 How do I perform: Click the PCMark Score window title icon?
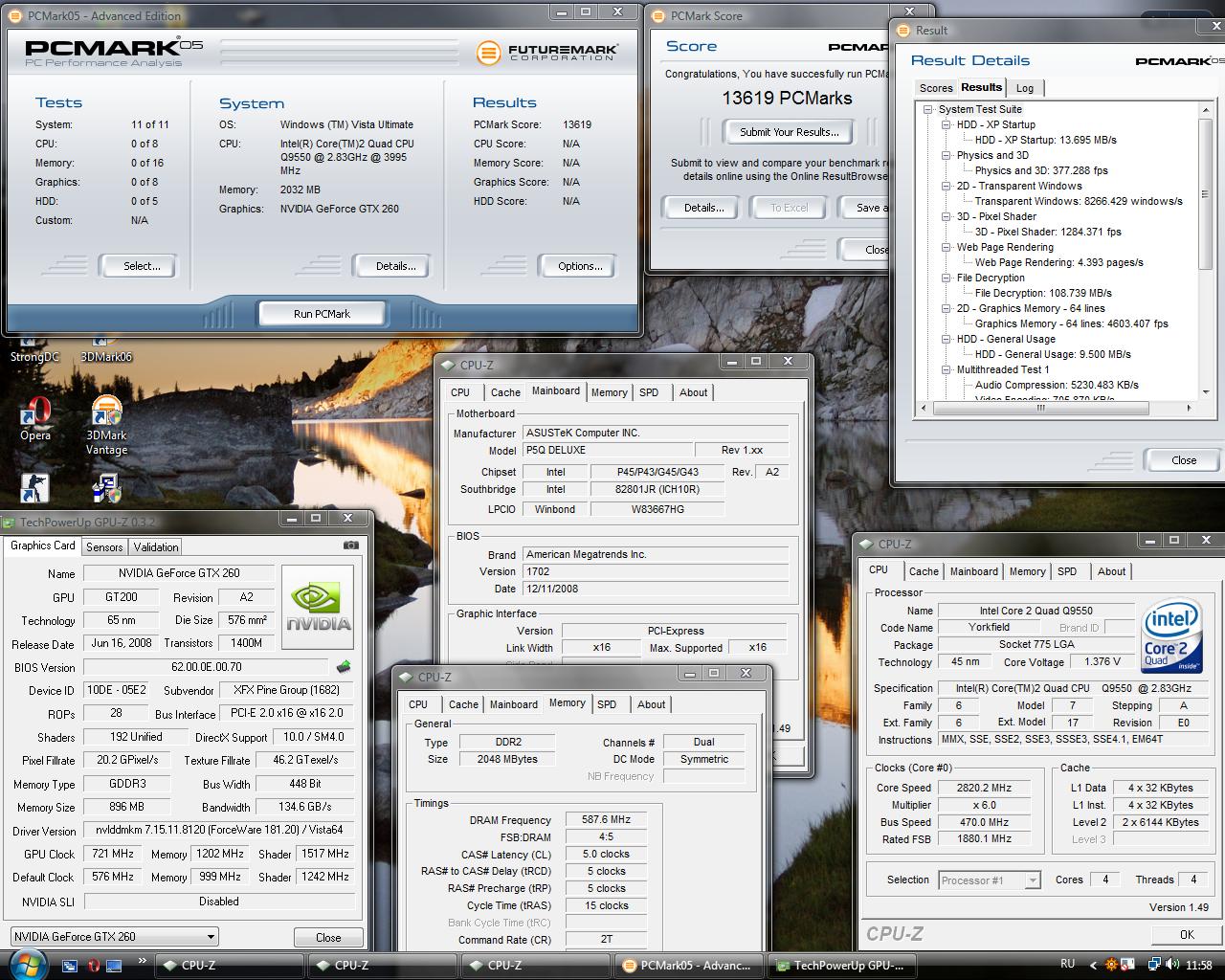pyautogui.click(x=658, y=15)
